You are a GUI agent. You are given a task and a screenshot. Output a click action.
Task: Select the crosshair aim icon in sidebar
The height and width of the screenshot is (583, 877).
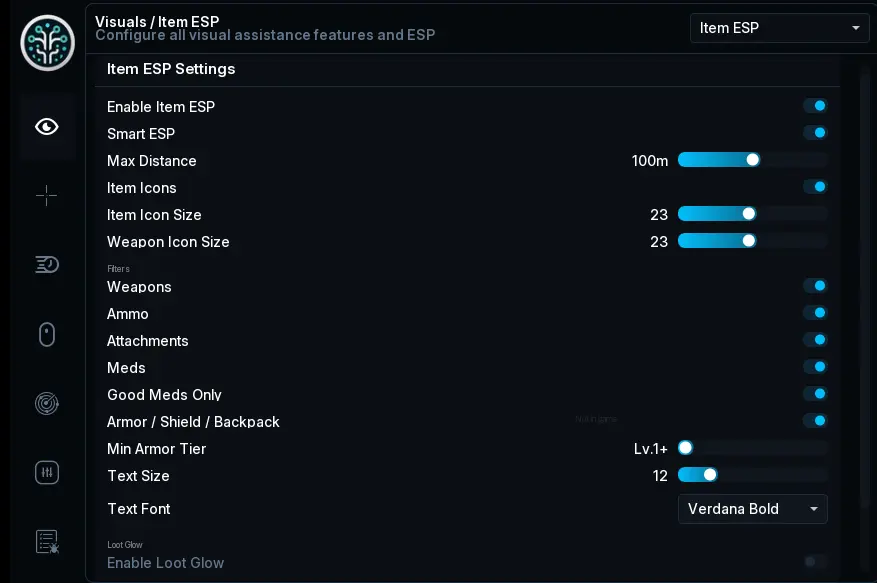46,195
